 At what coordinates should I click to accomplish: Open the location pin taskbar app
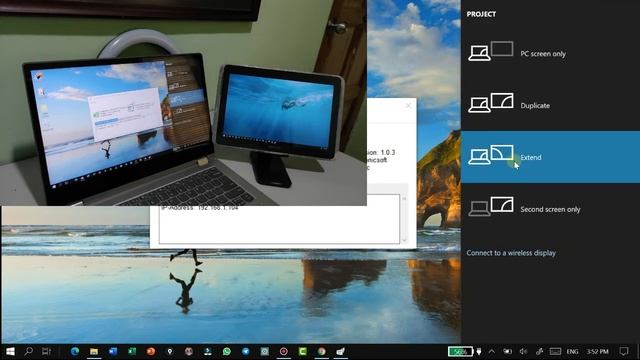170,351
